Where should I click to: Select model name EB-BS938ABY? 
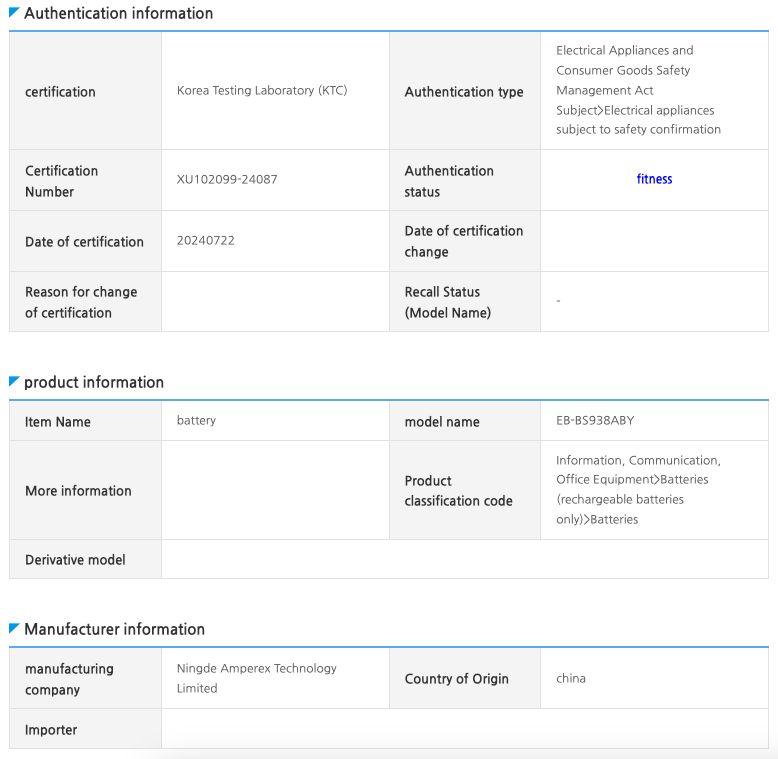pyautogui.click(x=595, y=421)
